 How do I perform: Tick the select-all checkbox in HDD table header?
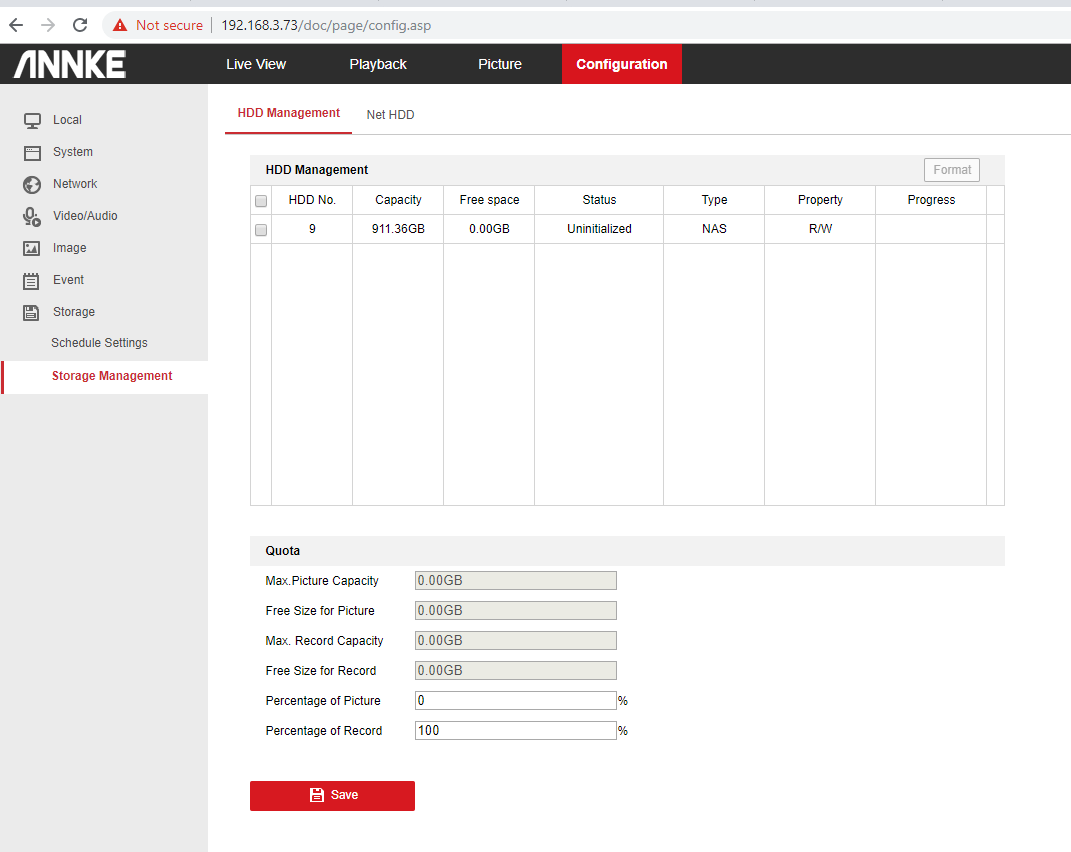pyautogui.click(x=261, y=201)
